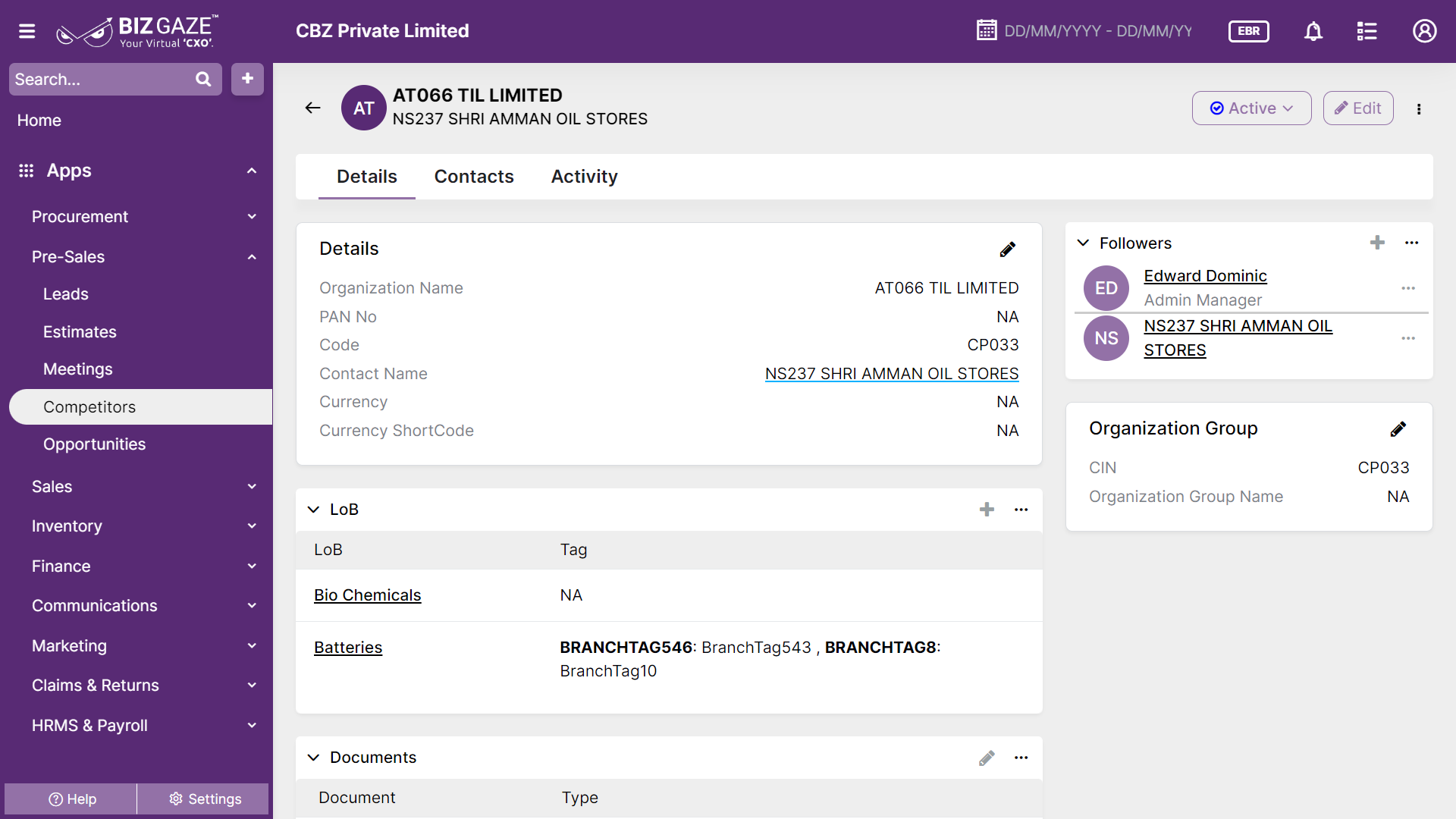Viewport: 1456px width, 819px height.
Task: Click the NS follower avatar
Action: (x=1106, y=338)
